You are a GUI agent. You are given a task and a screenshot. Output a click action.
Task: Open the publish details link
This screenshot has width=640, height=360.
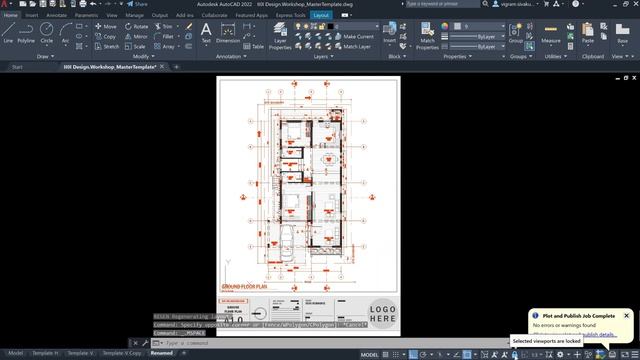coord(598,334)
